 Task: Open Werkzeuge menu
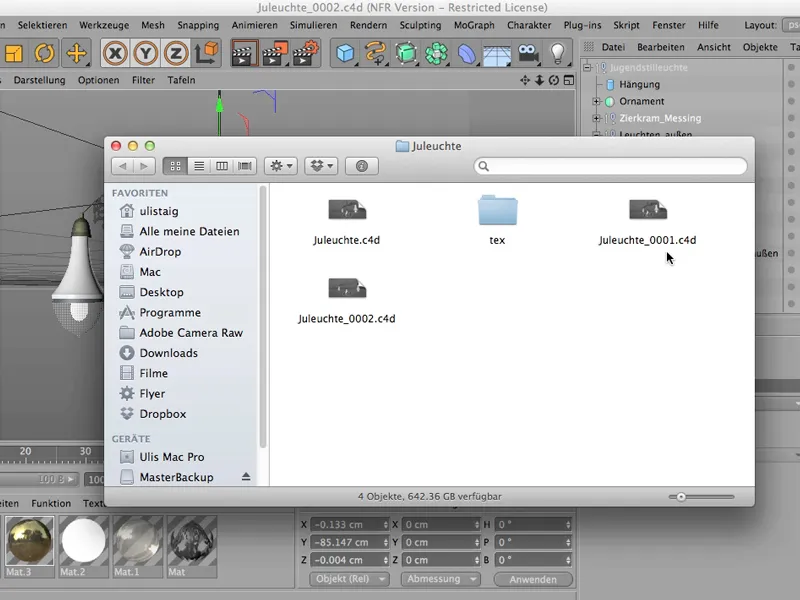[x=104, y=25]
